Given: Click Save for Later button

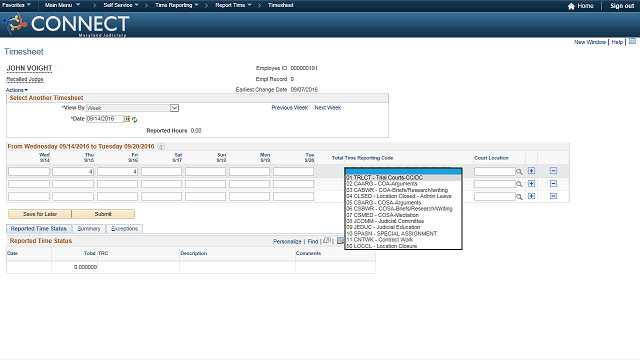Looking at the screenshot, I should point(40,214).
